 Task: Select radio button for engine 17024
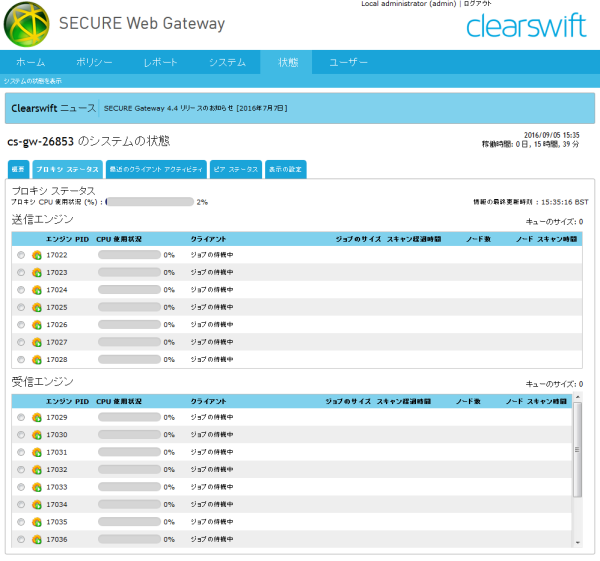click(x=21, y=290)
